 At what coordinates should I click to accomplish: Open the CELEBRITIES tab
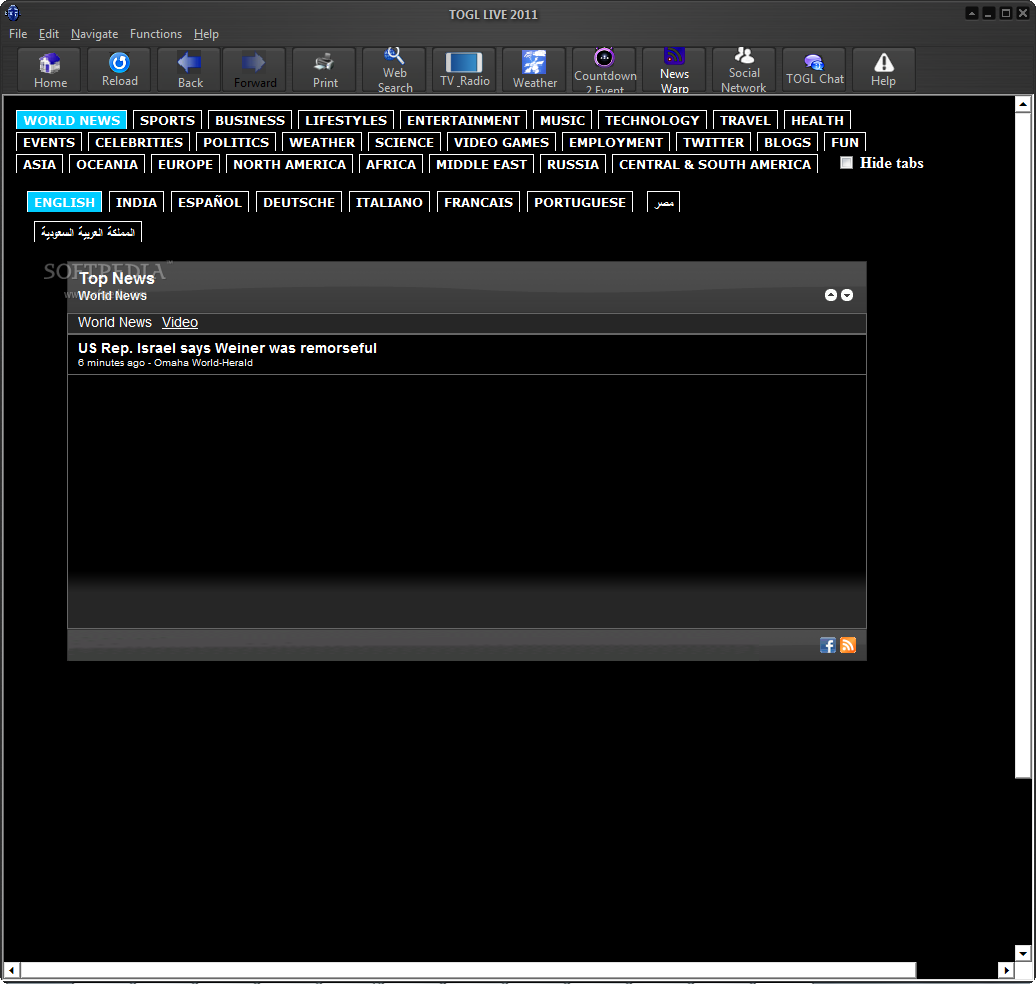click(139, 142)
